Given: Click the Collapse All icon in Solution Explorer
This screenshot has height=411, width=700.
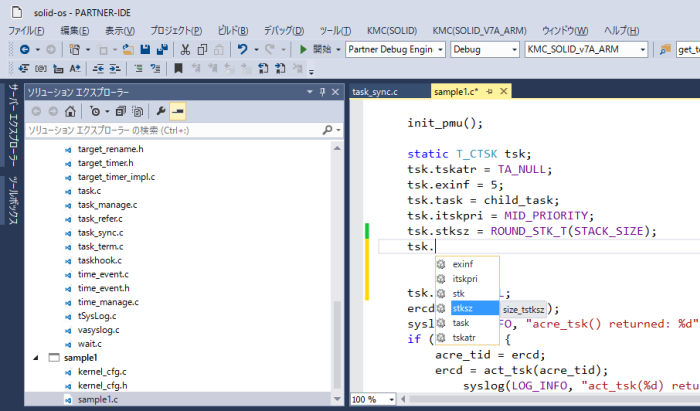Looking at the screenshot, I should [x=120, y=111].
